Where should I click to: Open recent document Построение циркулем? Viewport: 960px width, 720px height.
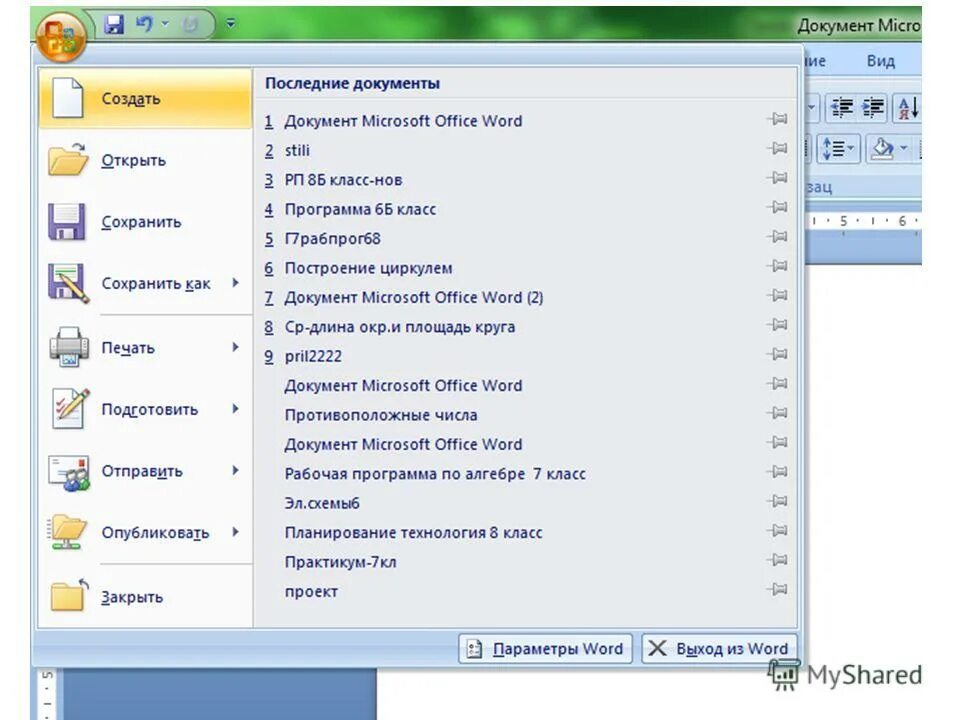click(x=525, y=268)
